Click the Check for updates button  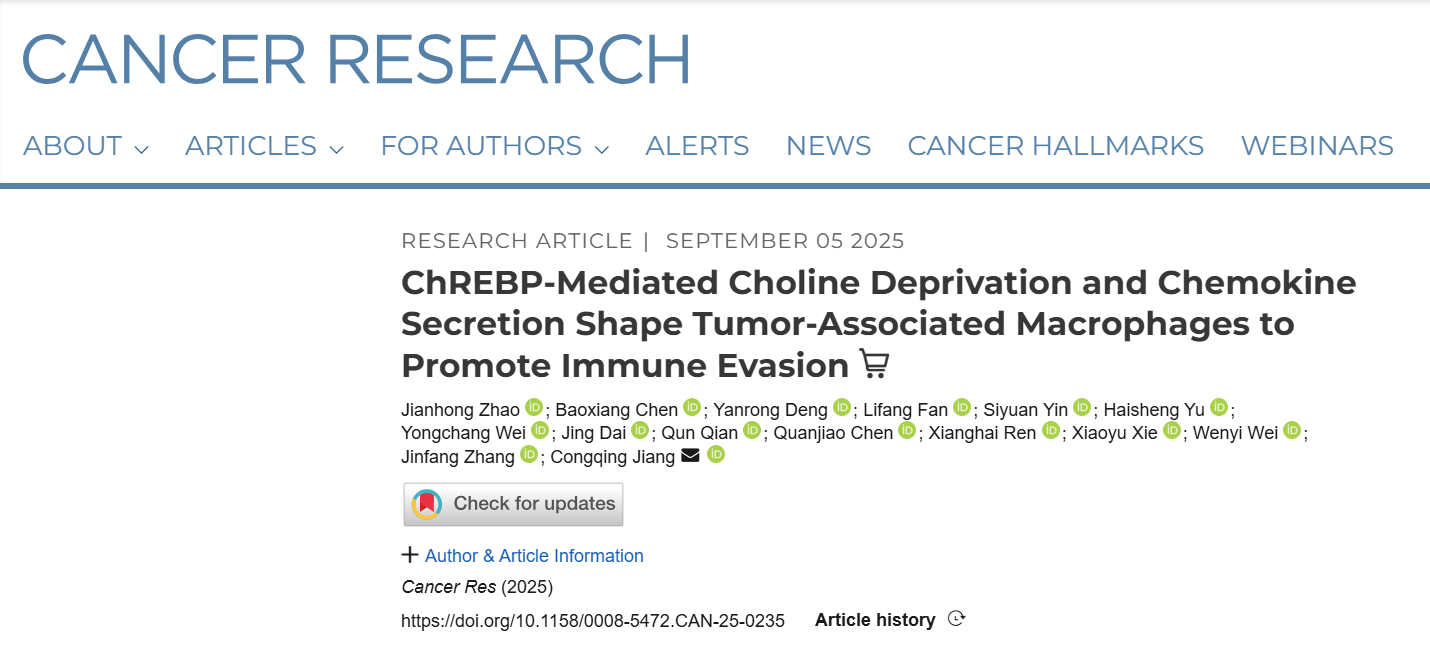click(x=513, y=504)
